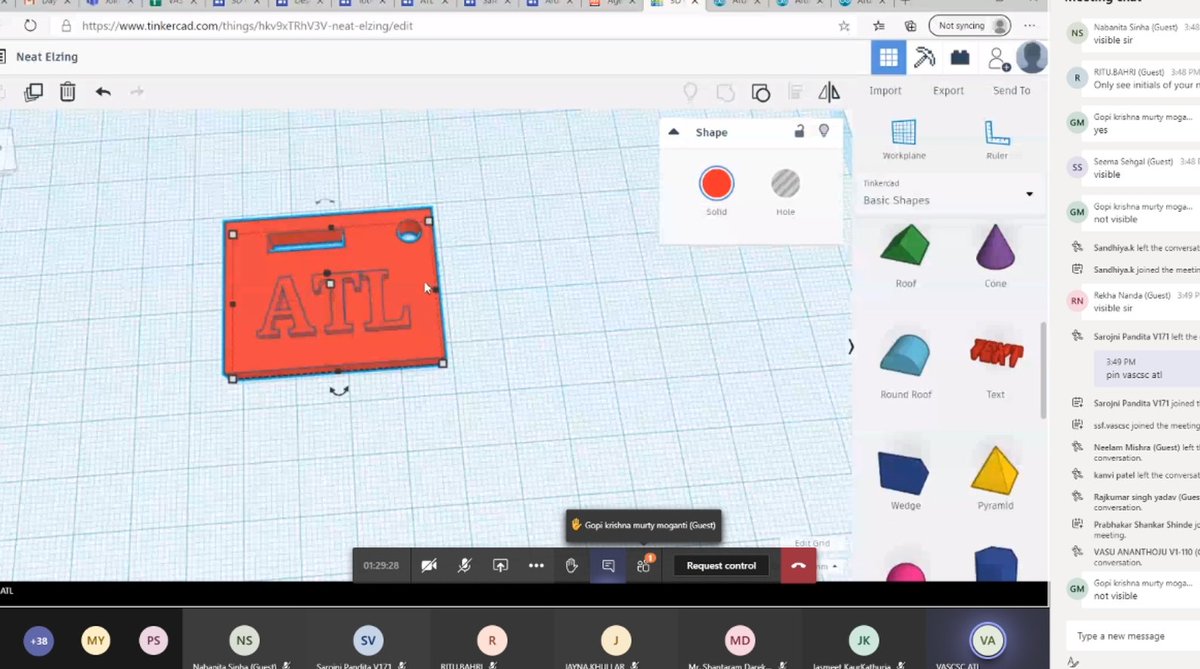This screenshot has height=669, width=1200.
Task: Click the Share content icon
Action: click(500, 566)
